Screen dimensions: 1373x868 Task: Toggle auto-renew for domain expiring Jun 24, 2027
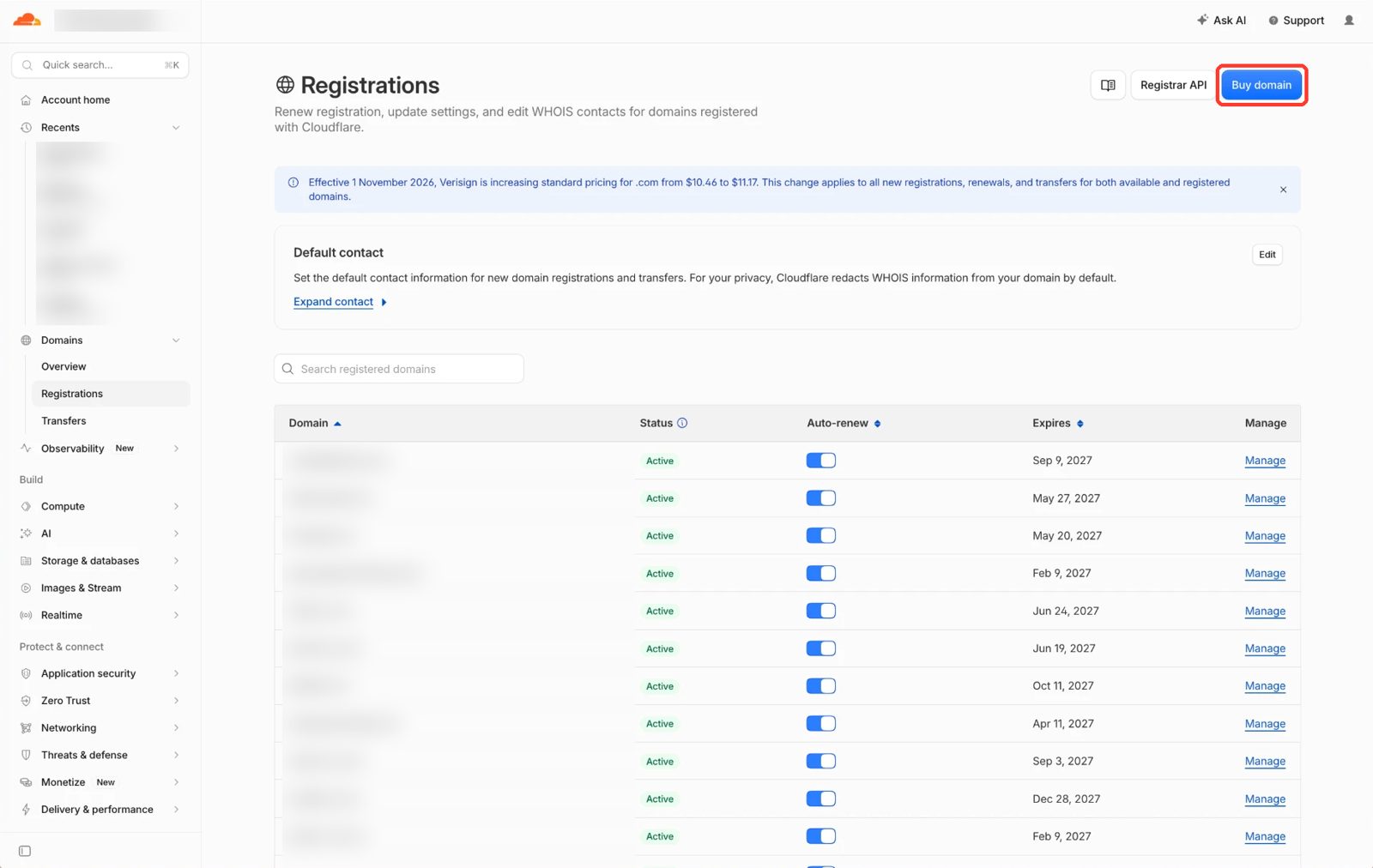click(x=821, y=611)
